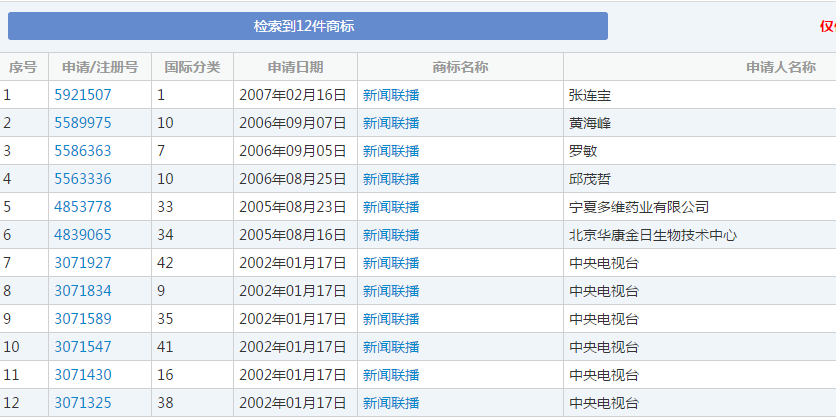
Task: Select applicant cell 宁夏多维药业有限公司
Action: click(x=639, y=207)
